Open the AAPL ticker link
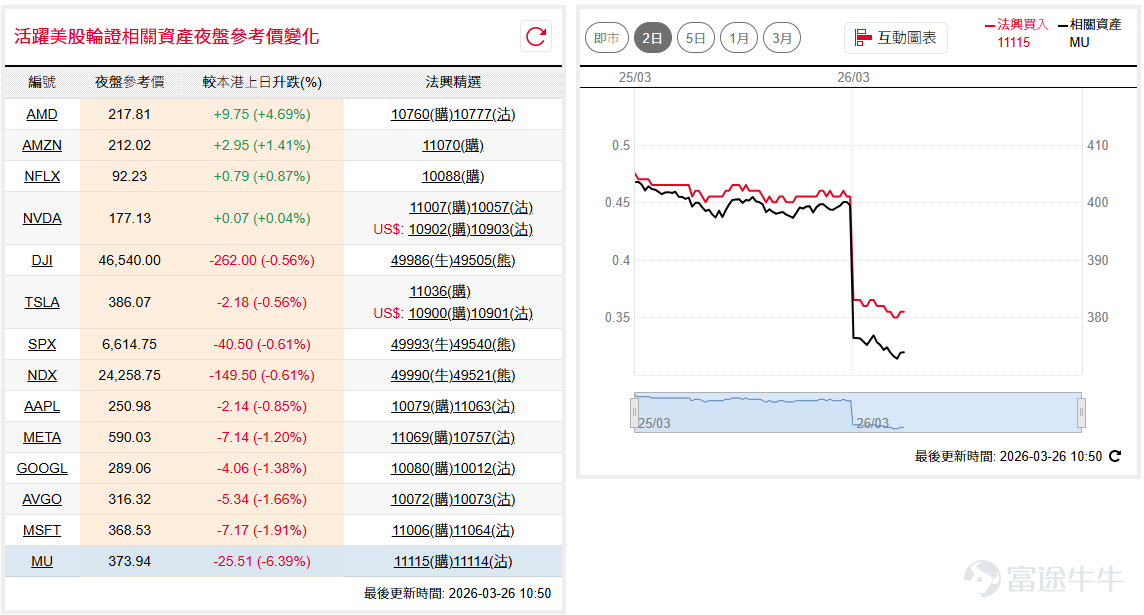 [x=42, y=406]
